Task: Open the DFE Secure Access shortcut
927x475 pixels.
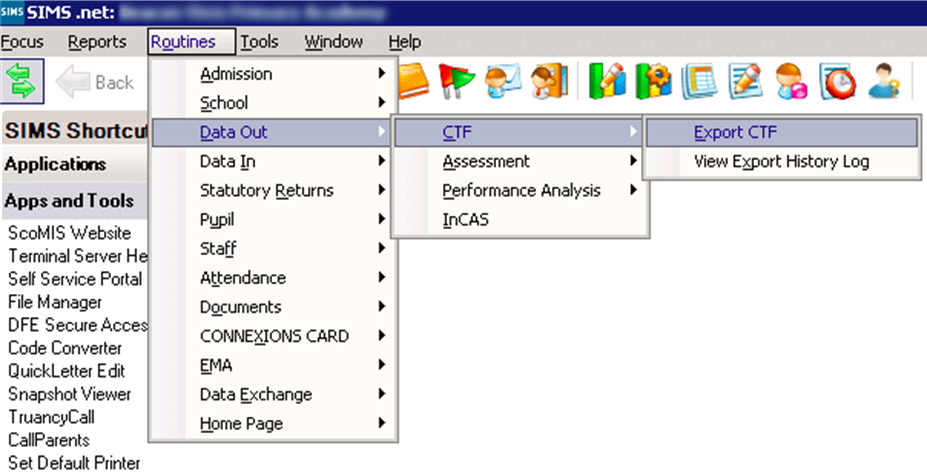Action: pos(77,325)
